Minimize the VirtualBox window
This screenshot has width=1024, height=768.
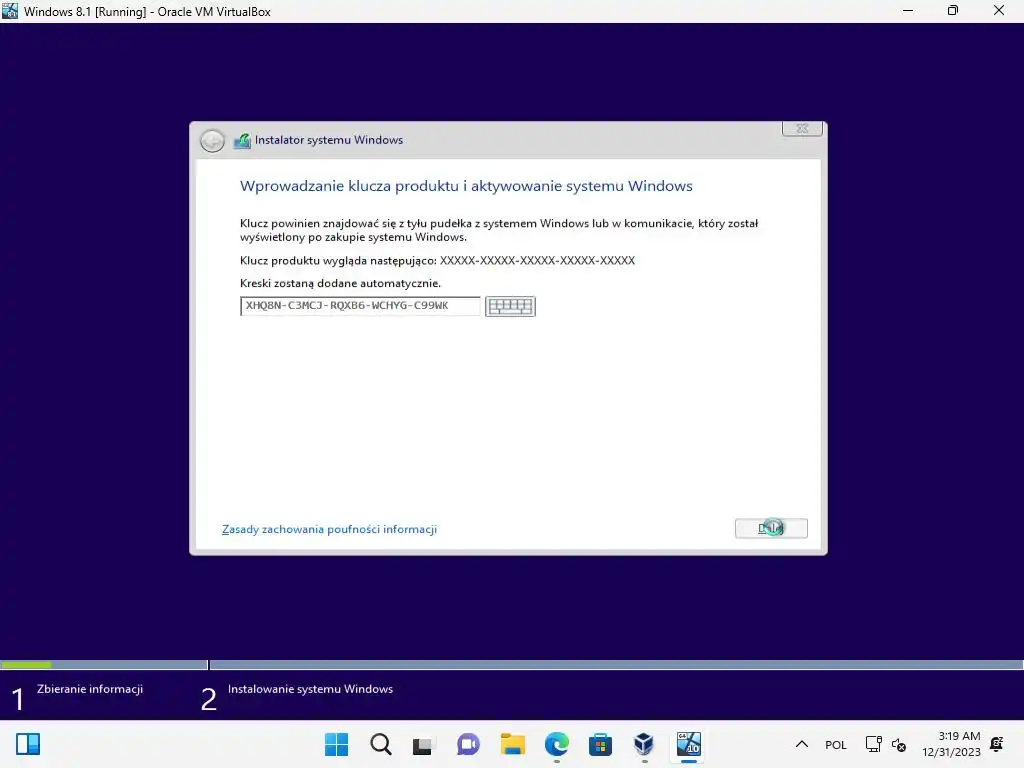pyautogui.click(x=908, y=11)
